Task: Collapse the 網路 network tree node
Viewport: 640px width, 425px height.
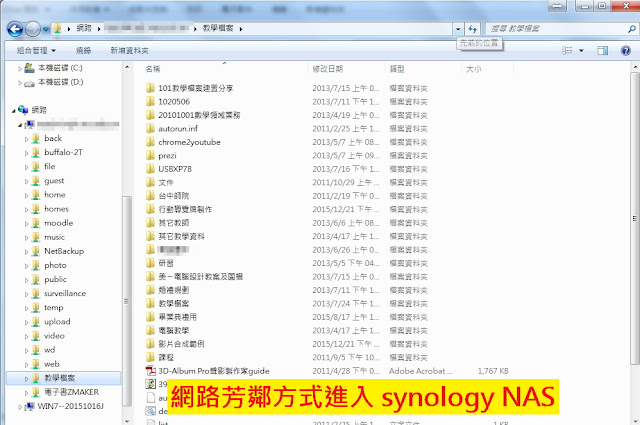Action: (13, 111)
